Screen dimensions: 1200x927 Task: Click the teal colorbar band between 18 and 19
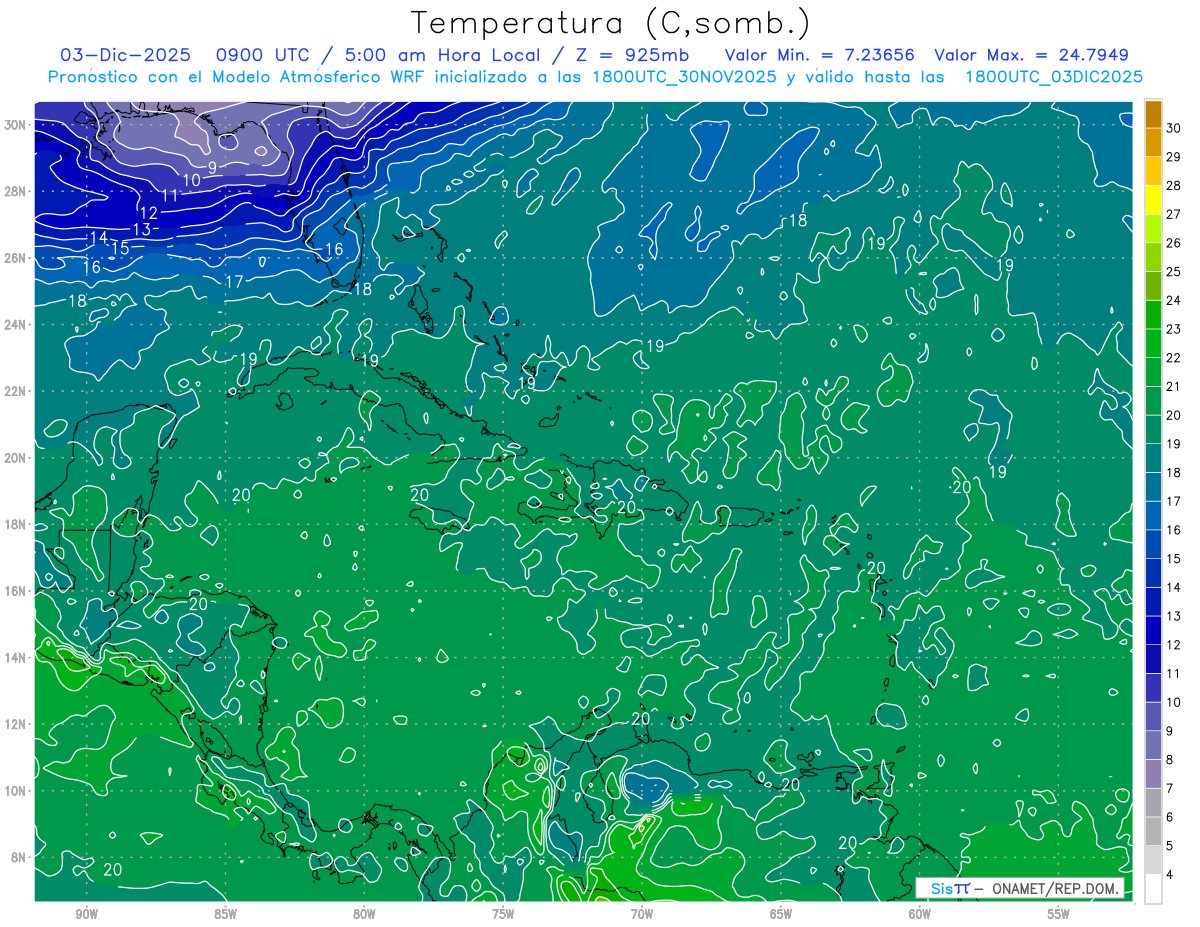(x=1153, y=459)
